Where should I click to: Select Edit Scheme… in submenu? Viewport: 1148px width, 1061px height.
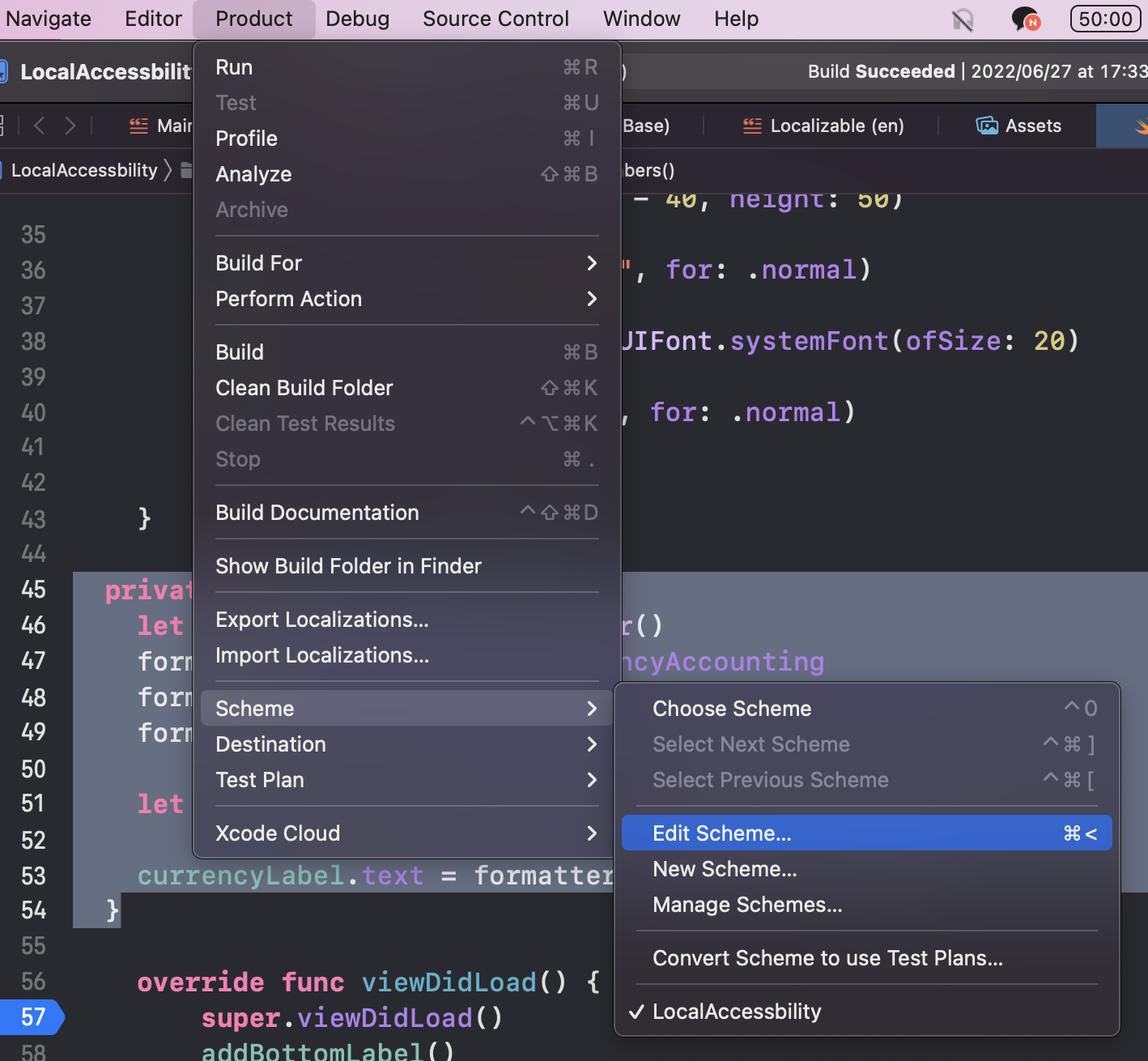867,833
